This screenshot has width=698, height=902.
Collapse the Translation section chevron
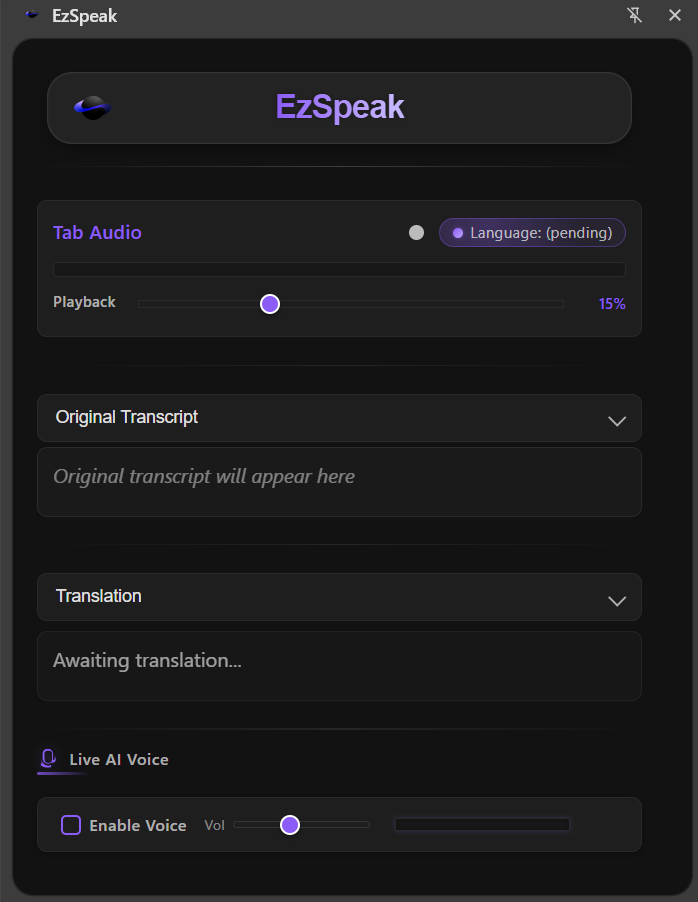[617, 600]
